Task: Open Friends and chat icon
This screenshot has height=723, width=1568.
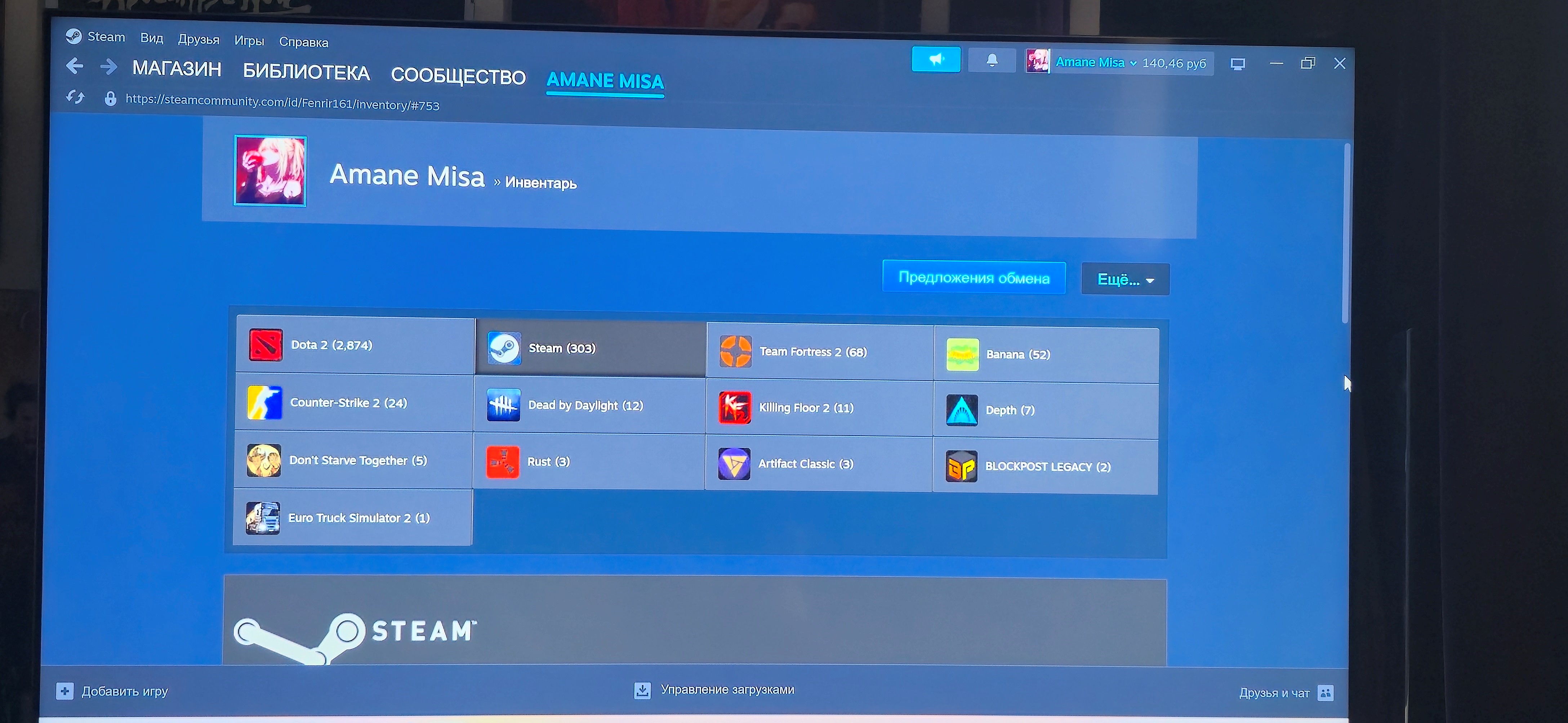Action: 1325,693
